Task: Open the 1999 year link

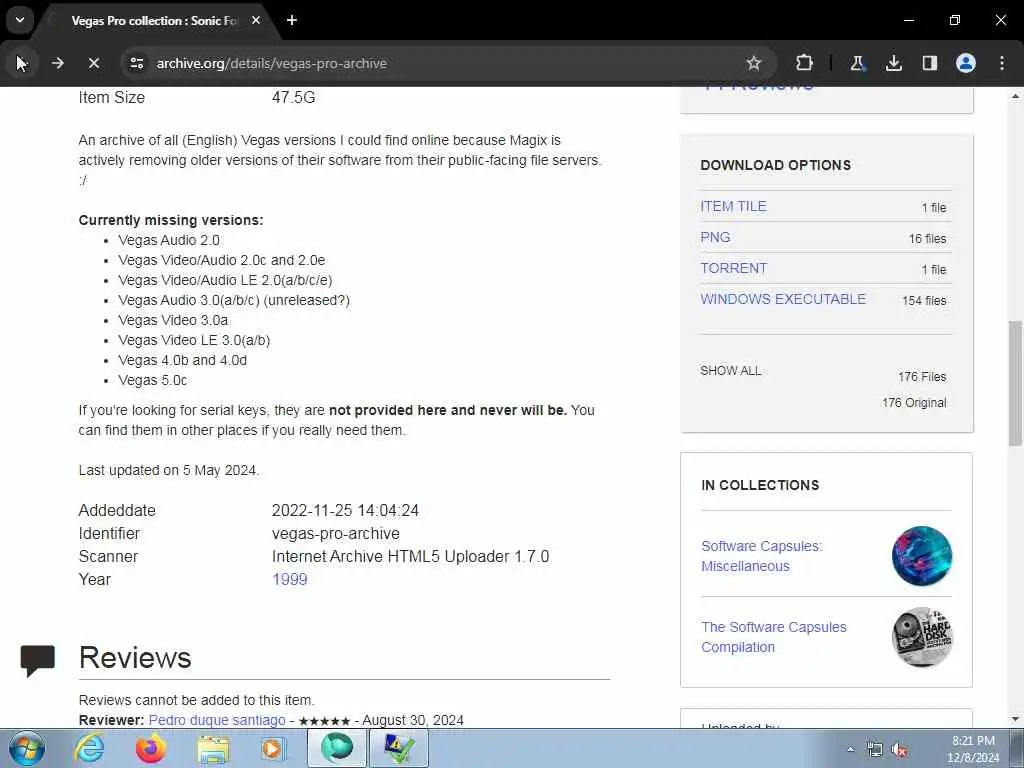Action: click(x=289, y=579)
